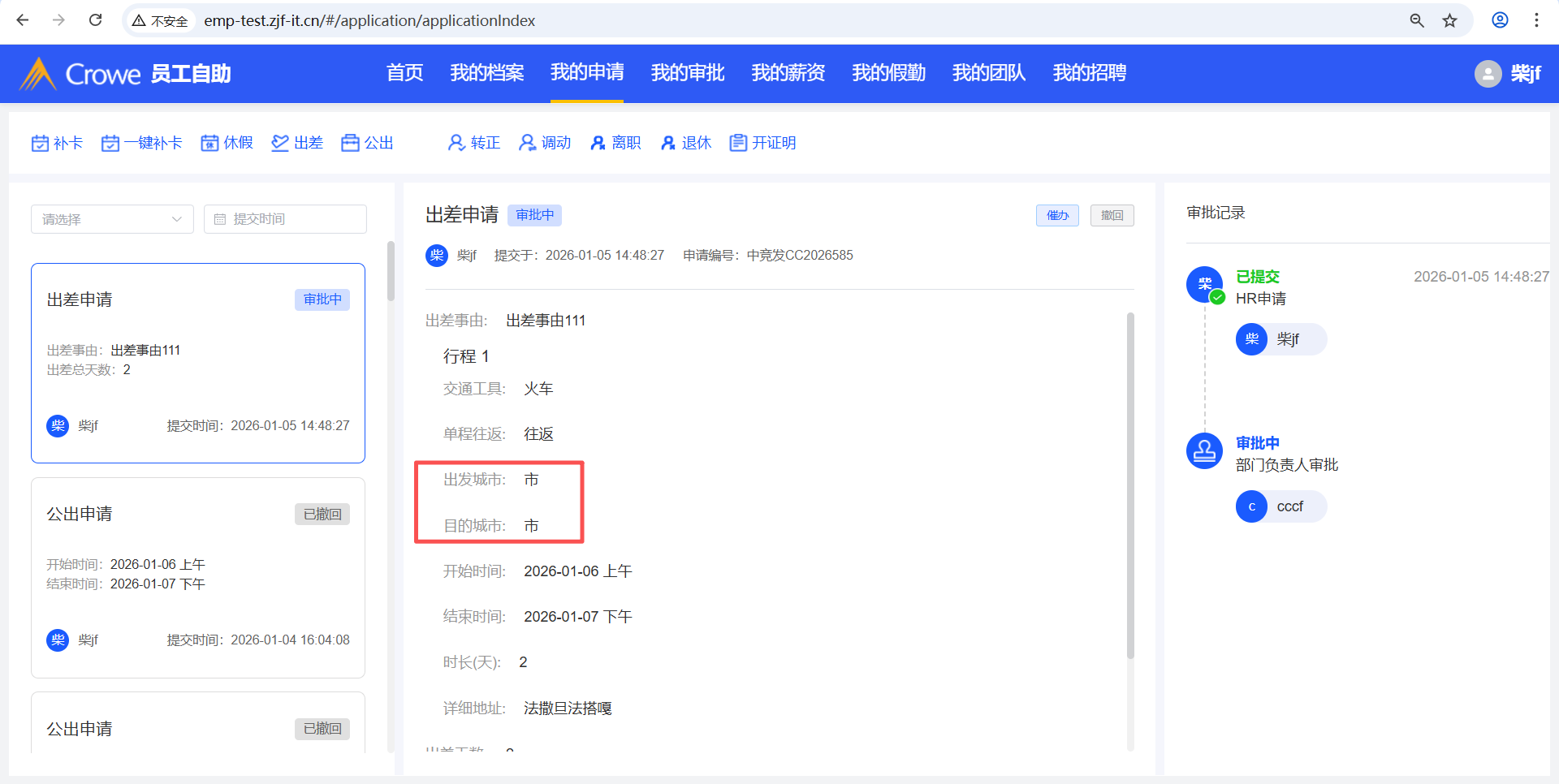Open the browser profile icon
Viewport: 1559px width, 784px height.
[1500, 20]
